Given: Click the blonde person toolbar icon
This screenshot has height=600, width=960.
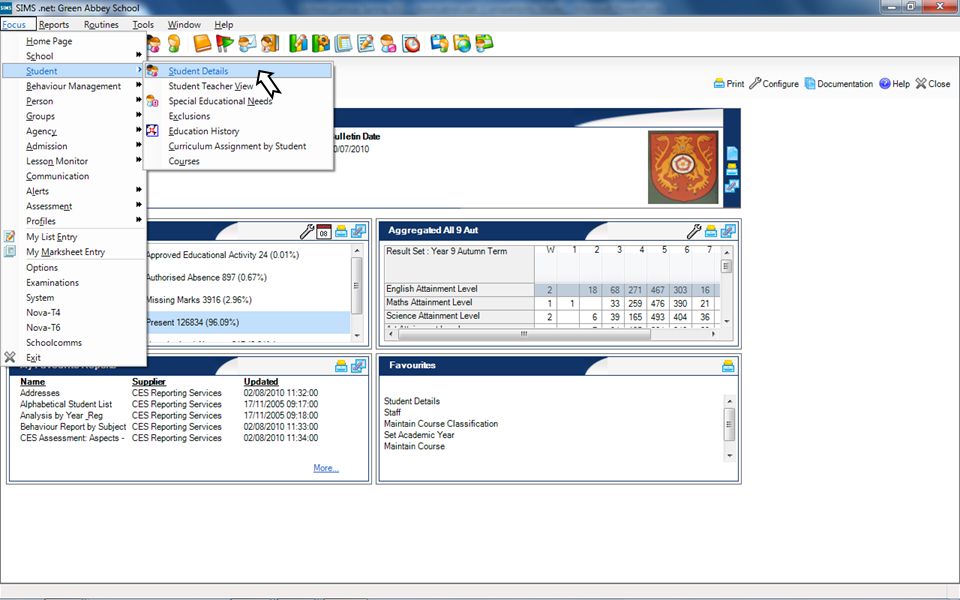Looking at the screenshot, I should [174, 43].
